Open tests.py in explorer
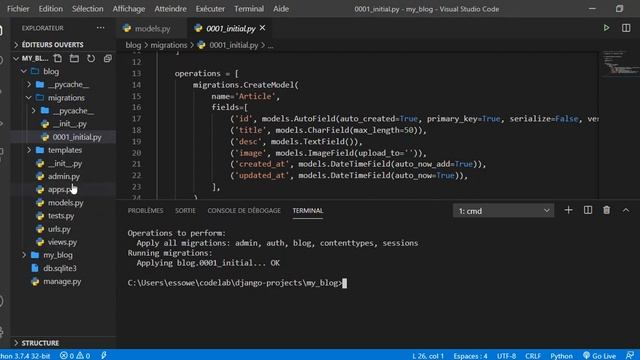The image size is (640, 360). [x=61, y=216]
